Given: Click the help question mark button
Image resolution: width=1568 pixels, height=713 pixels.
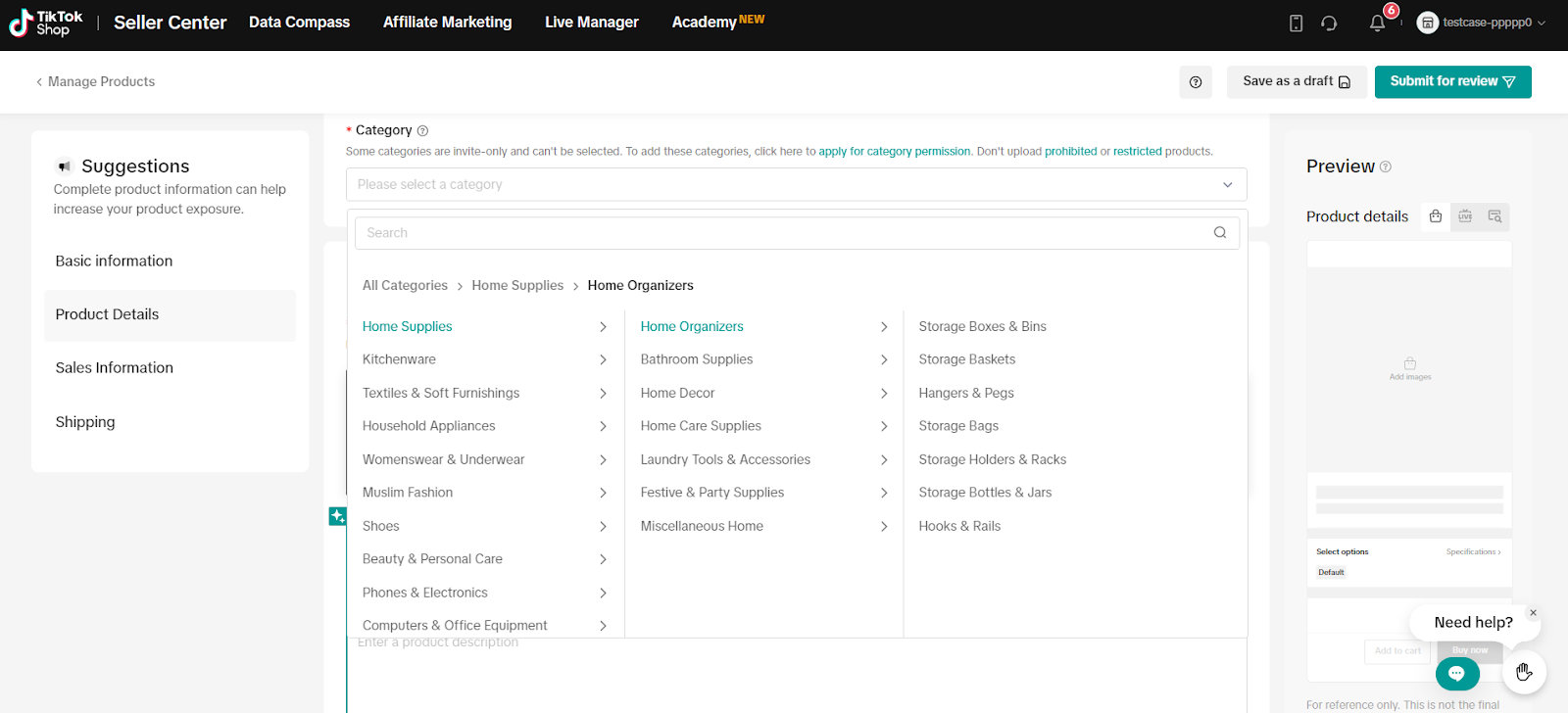Looking at the screenshot, I should [x=1195, y=82].
